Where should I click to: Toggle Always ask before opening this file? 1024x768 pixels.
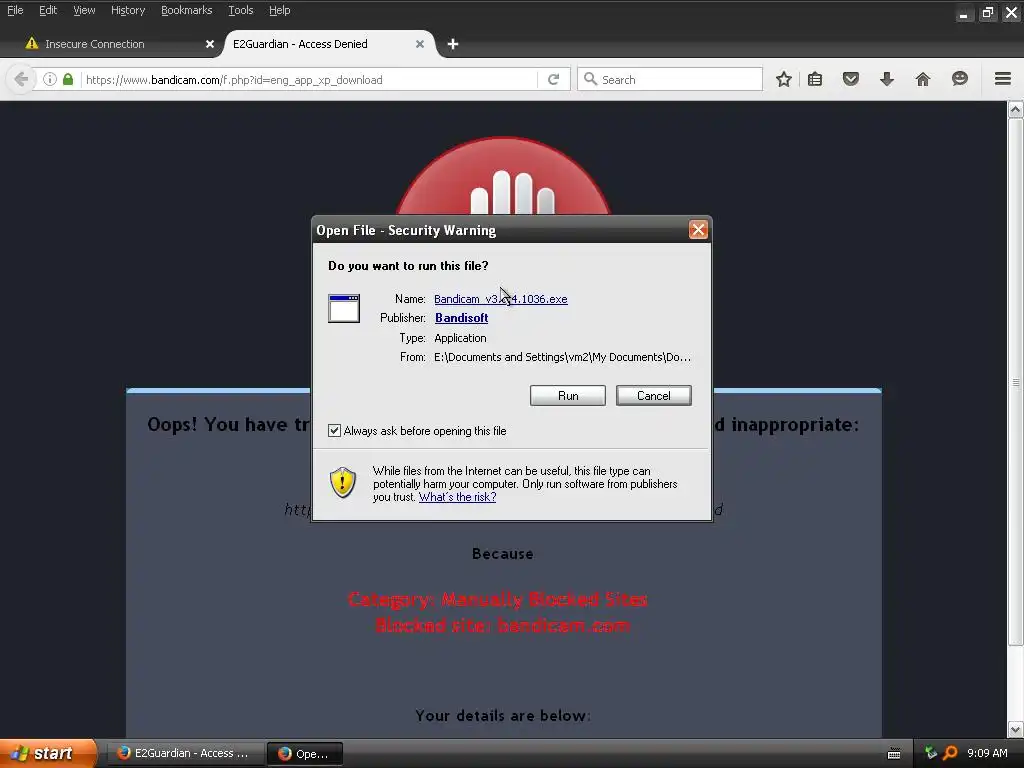[334, 430]
